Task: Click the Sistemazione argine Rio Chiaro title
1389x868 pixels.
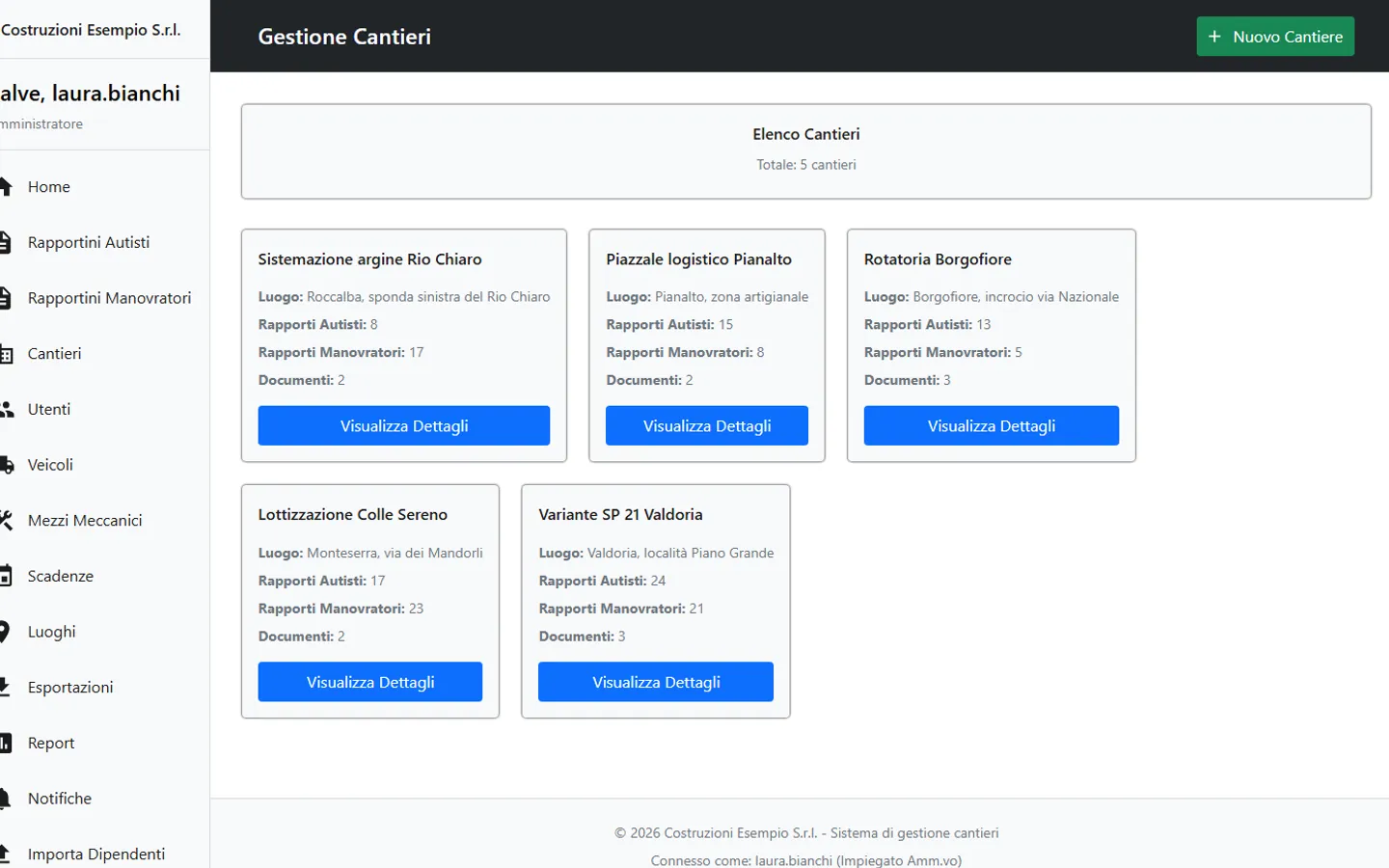Action: pos(369,259)
